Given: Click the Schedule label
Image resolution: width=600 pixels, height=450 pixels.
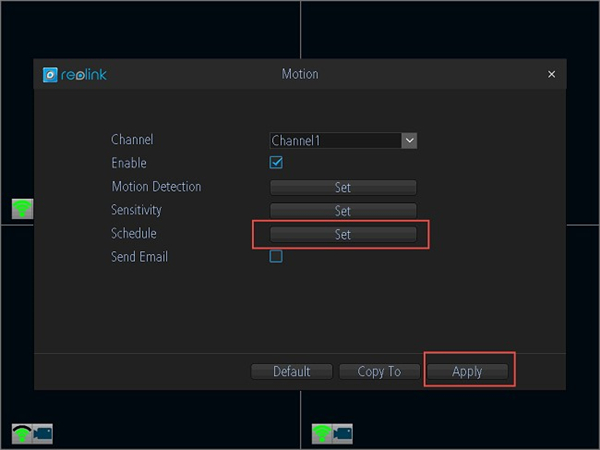Looking at the screenshot, I should (x=134, y=233).
